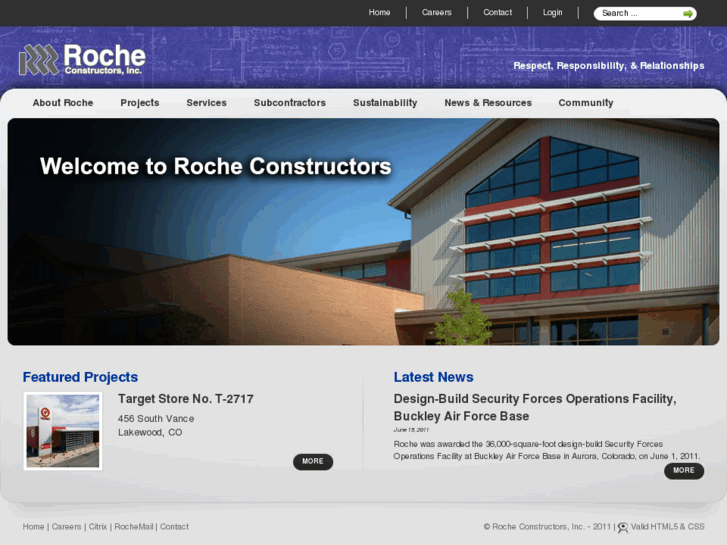Click the Valid HTML5 & CSS link
Image resolution: width=727 pixels, height=545 pixels.
click(x=667, y=527)
